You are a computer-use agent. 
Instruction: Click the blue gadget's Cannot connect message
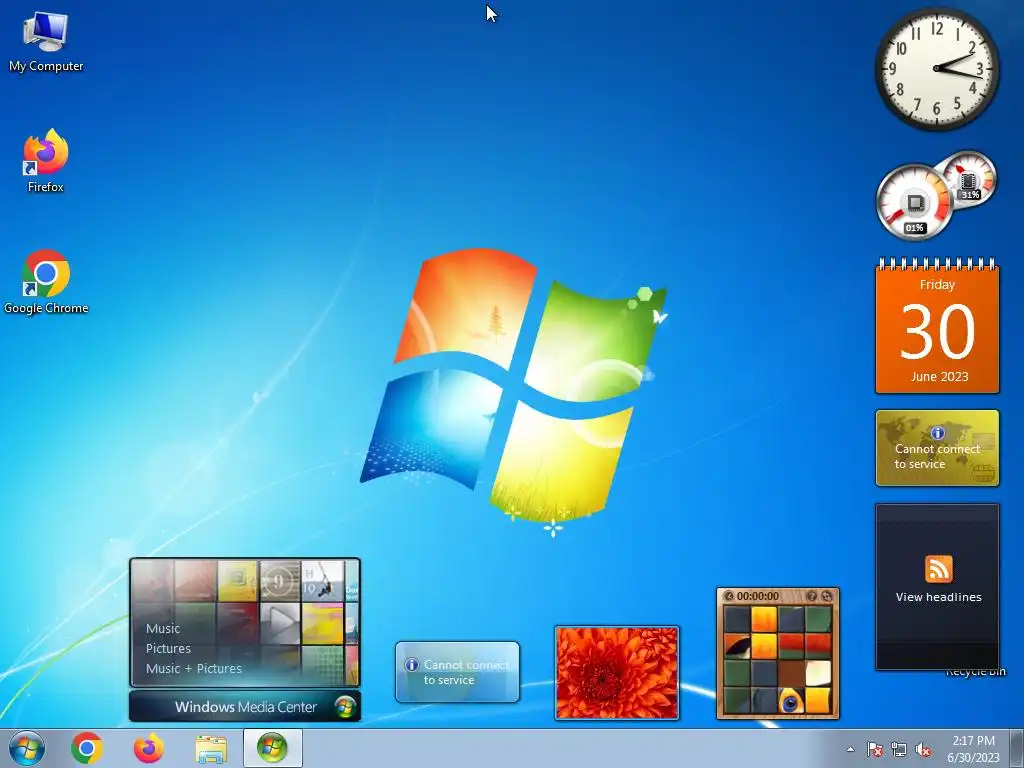pyautogui.click(x=466, y=672)
